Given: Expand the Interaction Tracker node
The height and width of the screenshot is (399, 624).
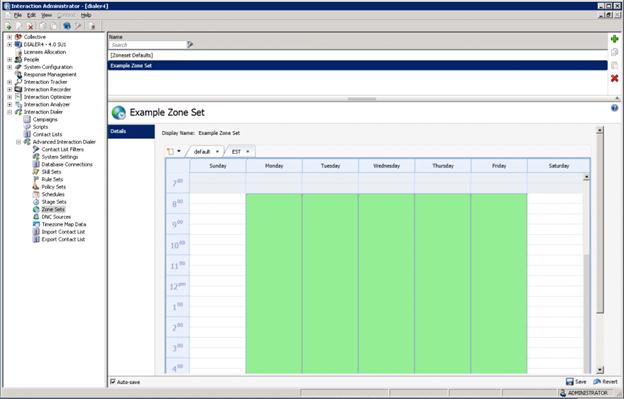Looking at the screenshot, I should (10, 82).
